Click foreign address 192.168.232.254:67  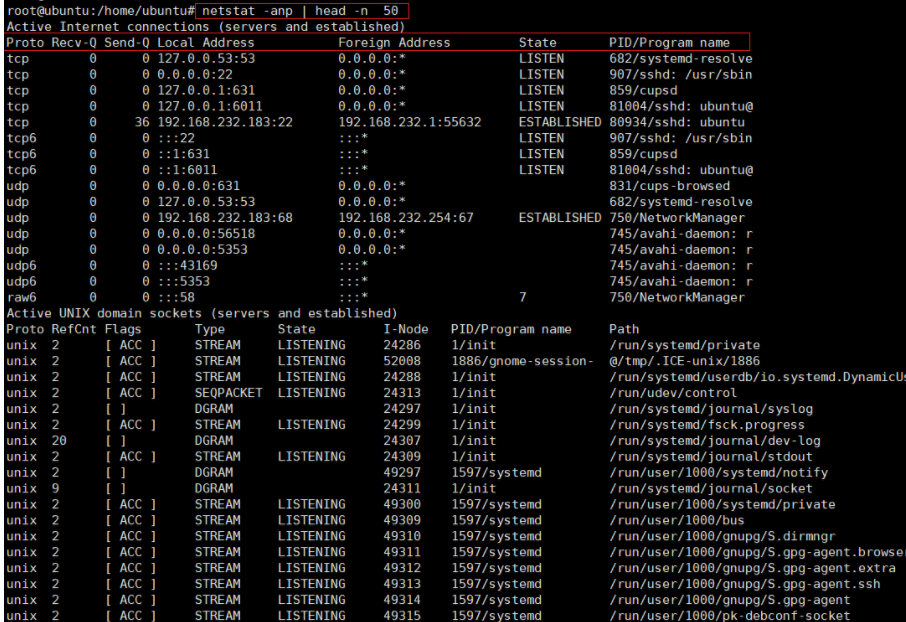pyautogui.click(x=406, y=217)
